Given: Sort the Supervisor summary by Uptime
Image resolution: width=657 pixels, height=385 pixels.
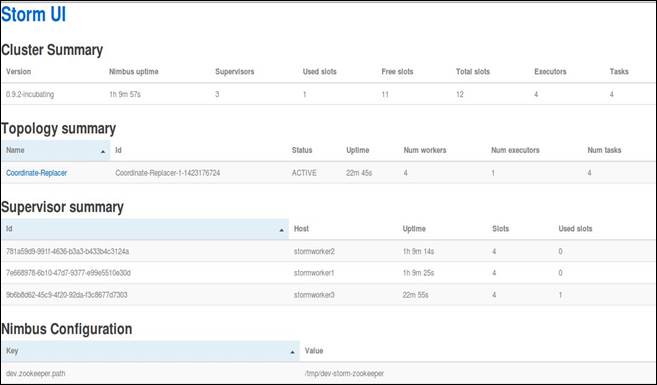Looking at the screenshot, I should (414, 229).
